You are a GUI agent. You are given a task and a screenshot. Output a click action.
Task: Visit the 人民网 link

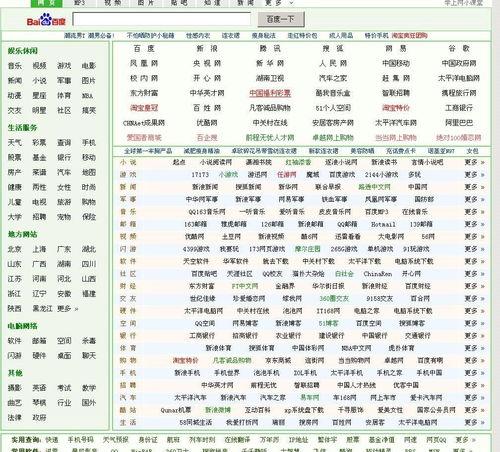[x=333, y=63]
